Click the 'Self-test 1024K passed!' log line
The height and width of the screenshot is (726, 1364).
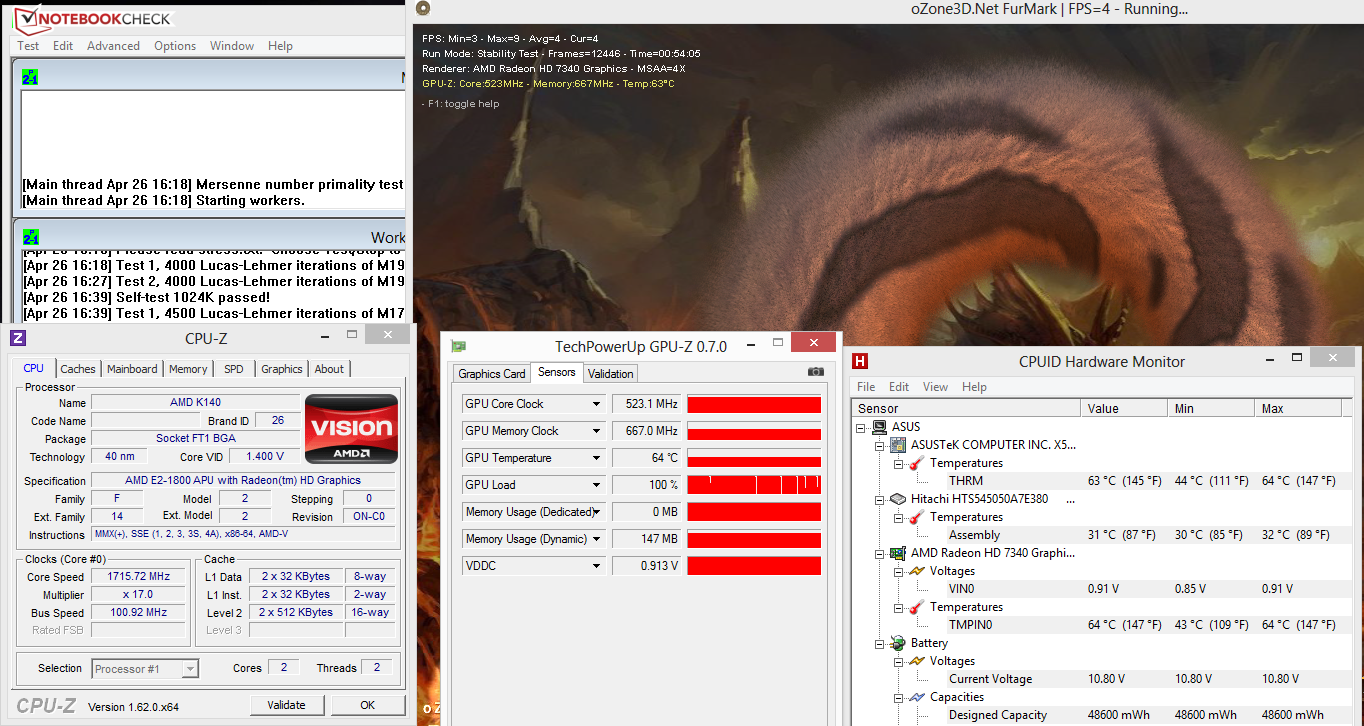point(146,298)
